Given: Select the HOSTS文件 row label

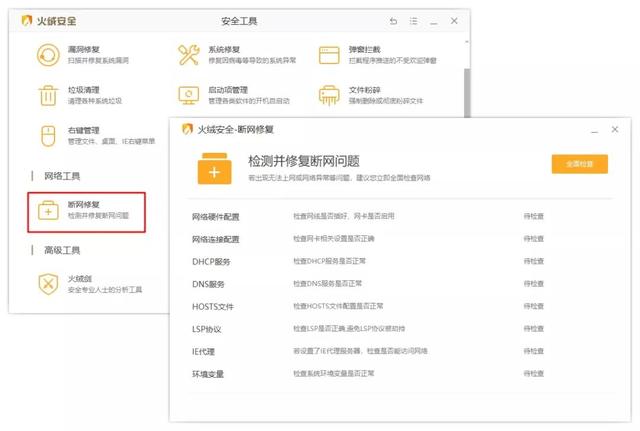Looking at the screenshot, I should point(213,307).
